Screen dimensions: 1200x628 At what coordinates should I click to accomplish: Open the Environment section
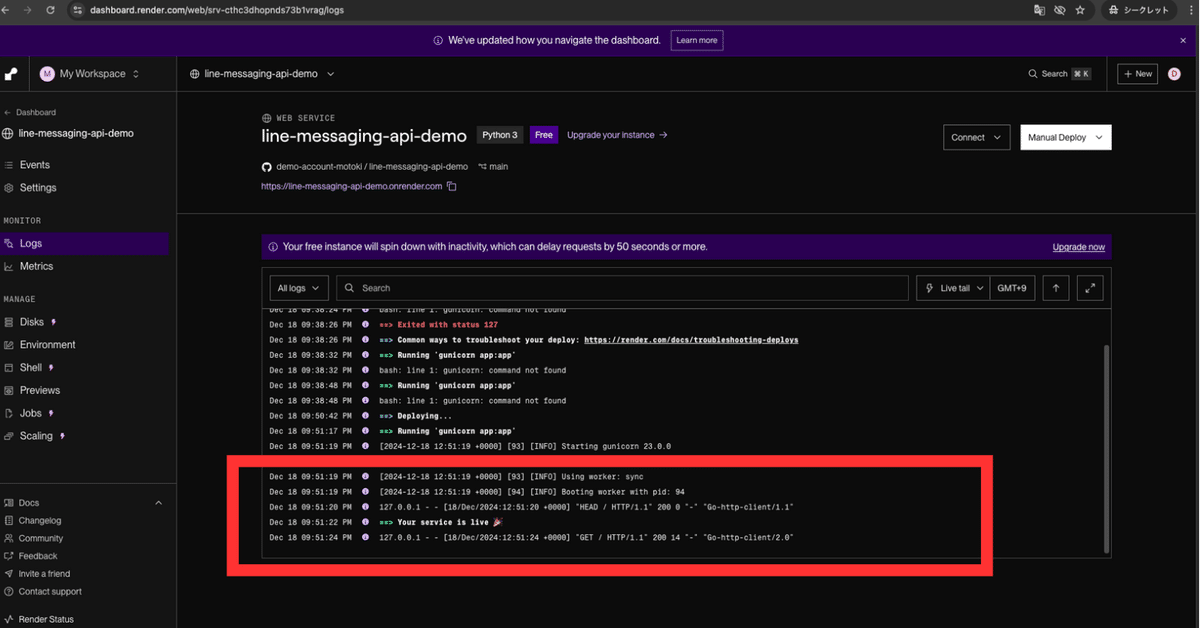(x=47, y=345)
